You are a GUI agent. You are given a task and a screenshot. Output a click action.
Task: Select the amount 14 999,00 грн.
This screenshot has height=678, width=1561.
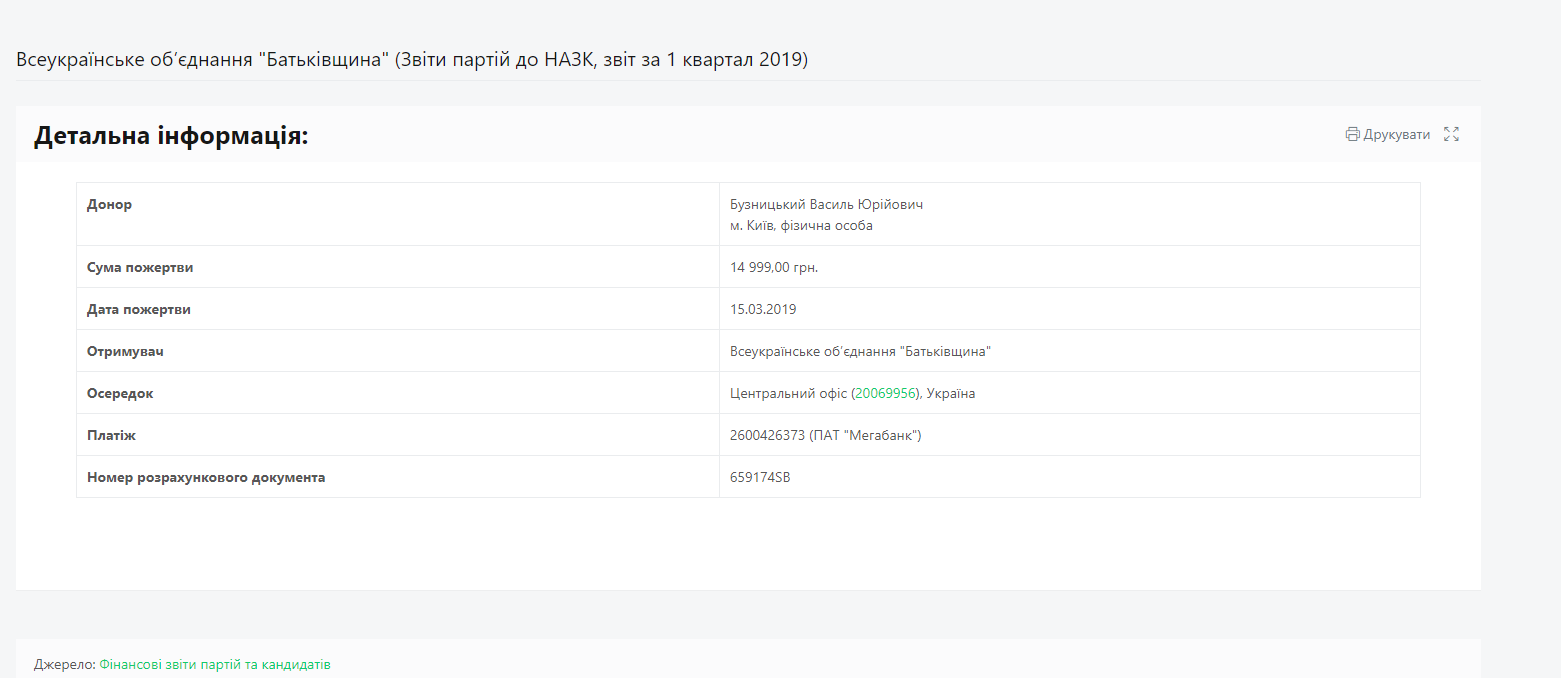pos(775,268)
